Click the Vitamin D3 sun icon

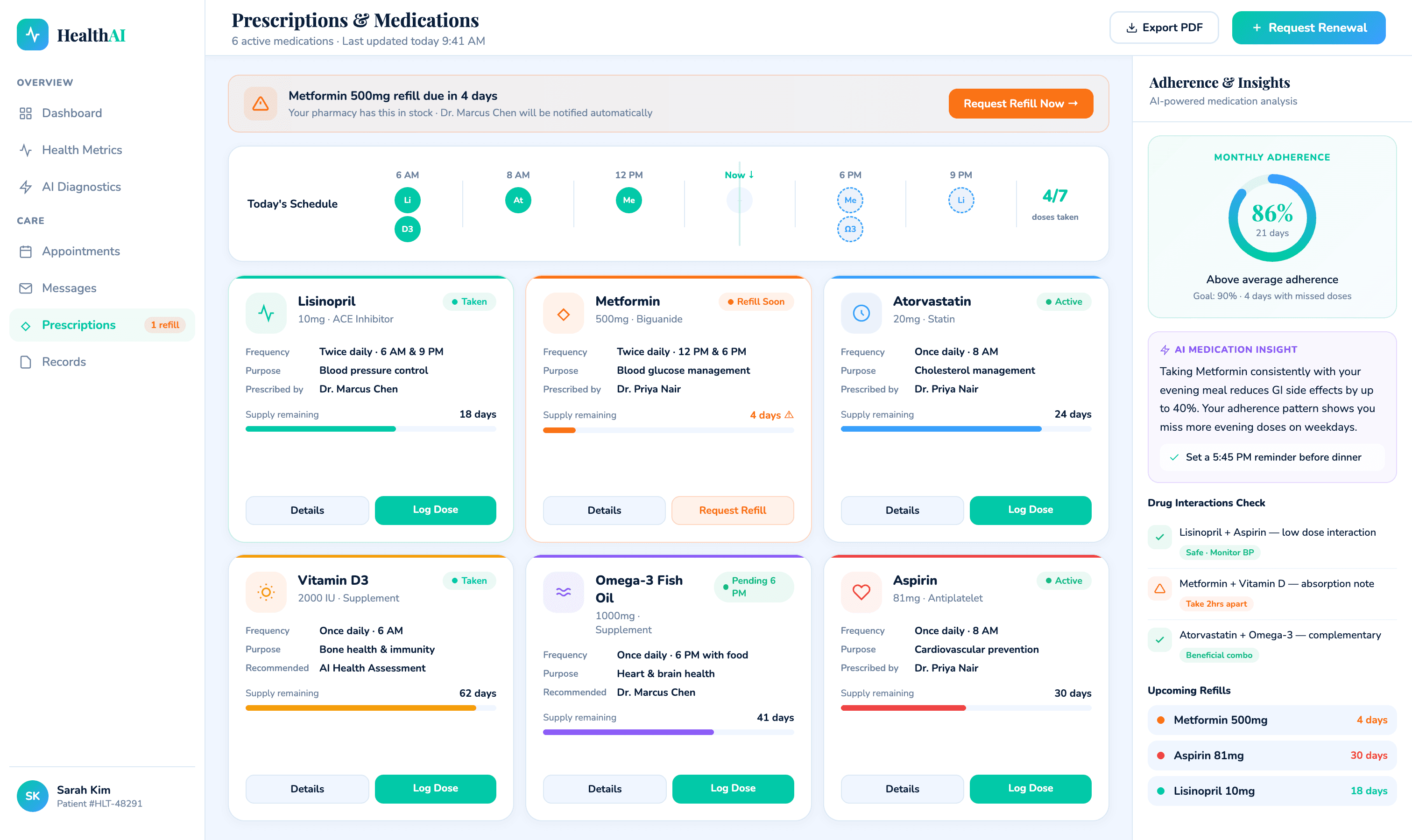[266, 592]
